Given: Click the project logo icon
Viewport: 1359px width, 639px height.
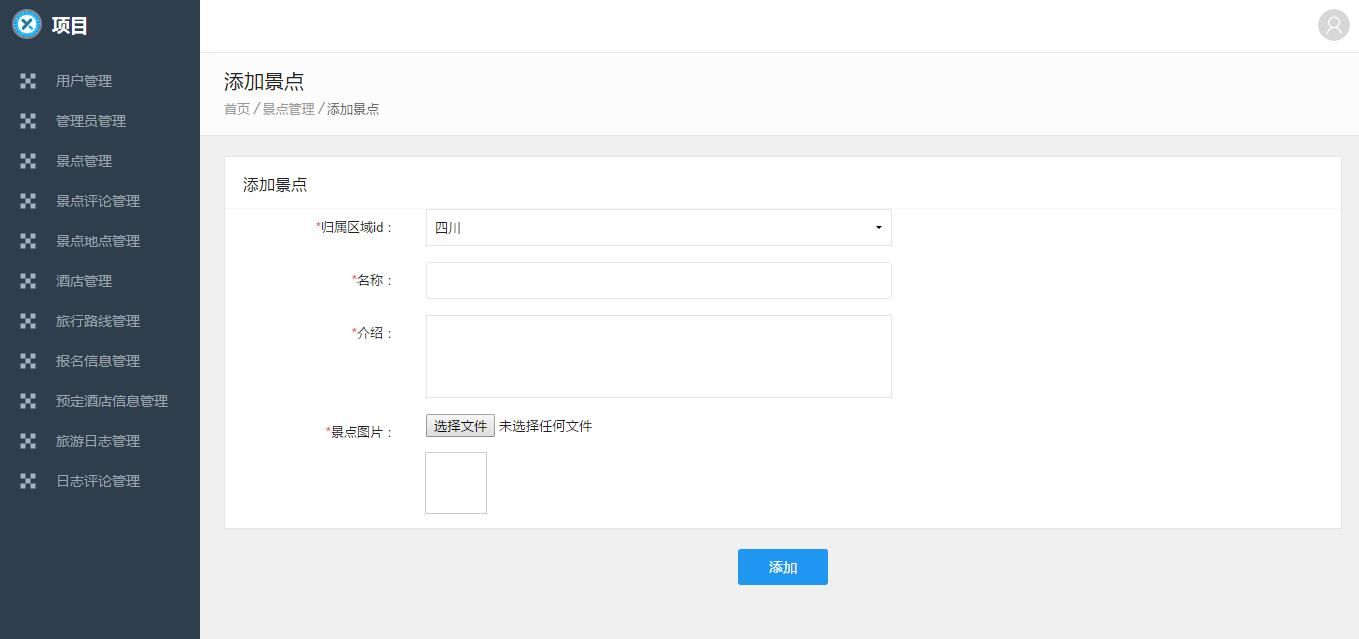Looking at the screenshot, I should click(27, 25).
